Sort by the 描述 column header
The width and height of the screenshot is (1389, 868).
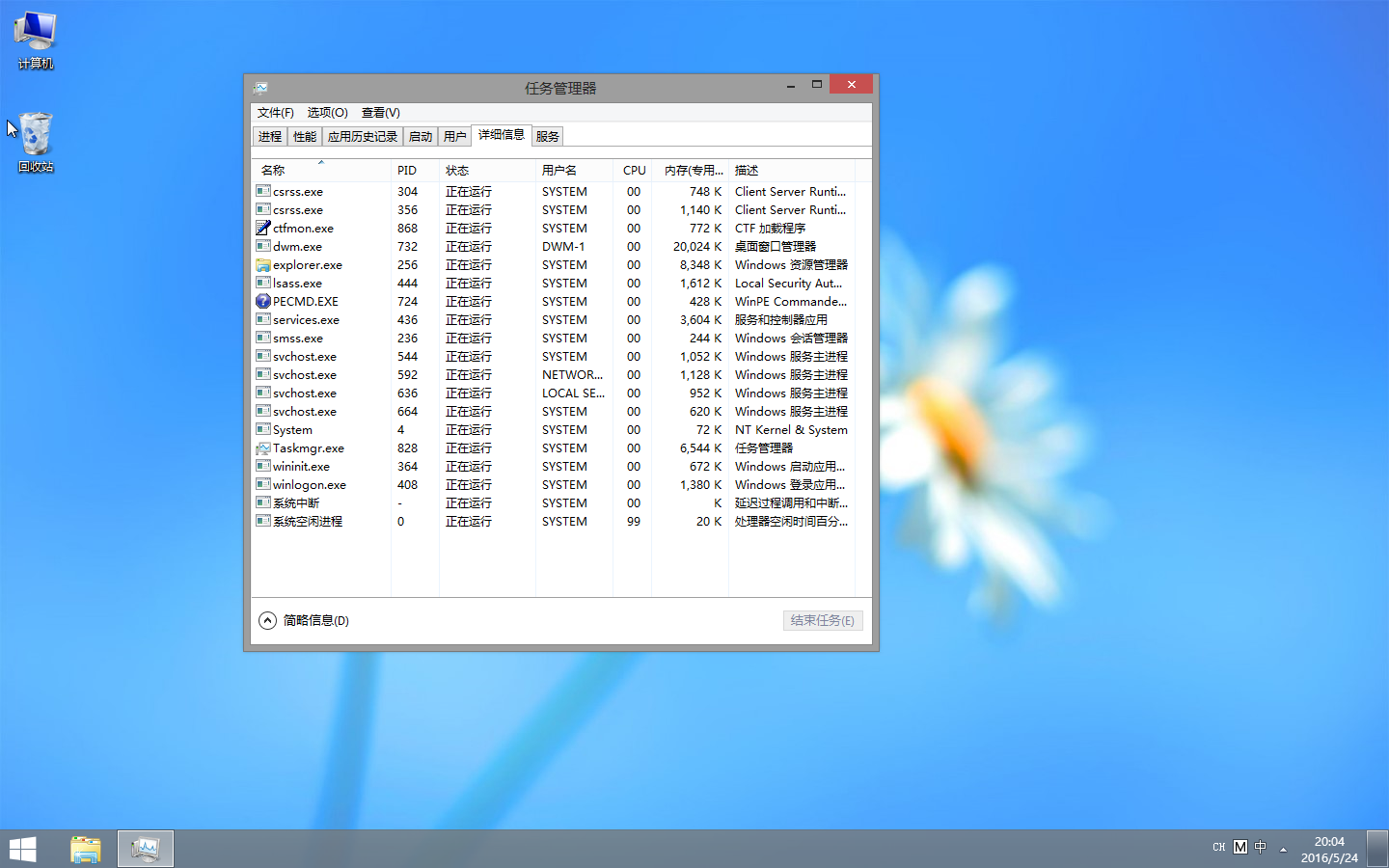tap(792, 170)
